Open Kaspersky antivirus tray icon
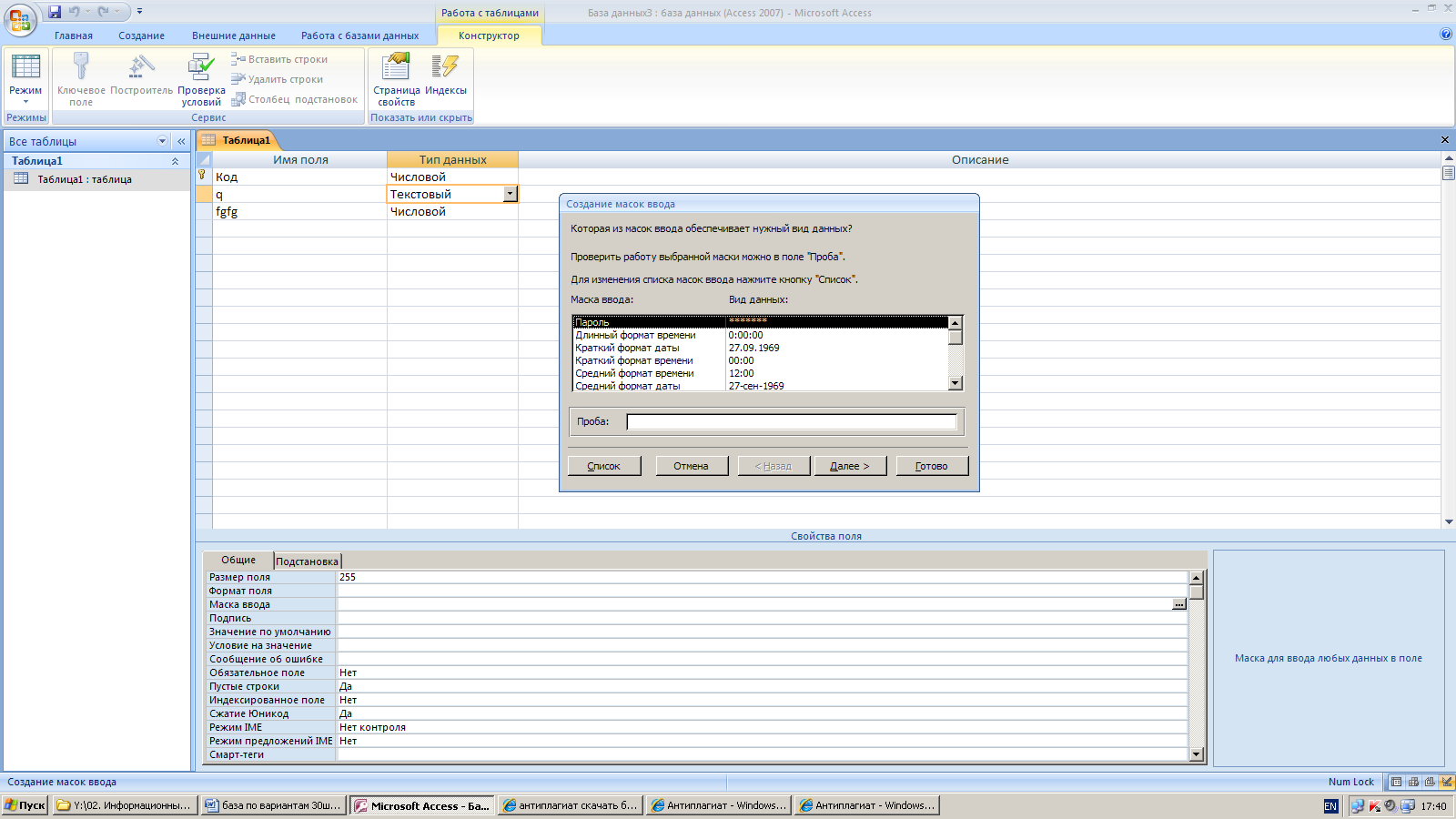 point(1374,806)
